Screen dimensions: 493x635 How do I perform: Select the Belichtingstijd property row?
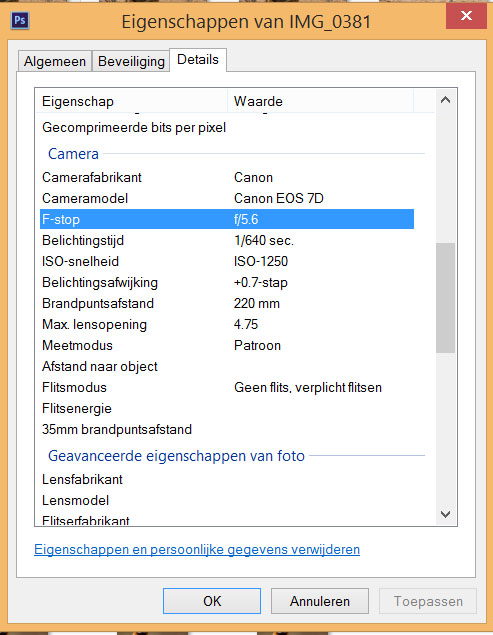point(227,241)
